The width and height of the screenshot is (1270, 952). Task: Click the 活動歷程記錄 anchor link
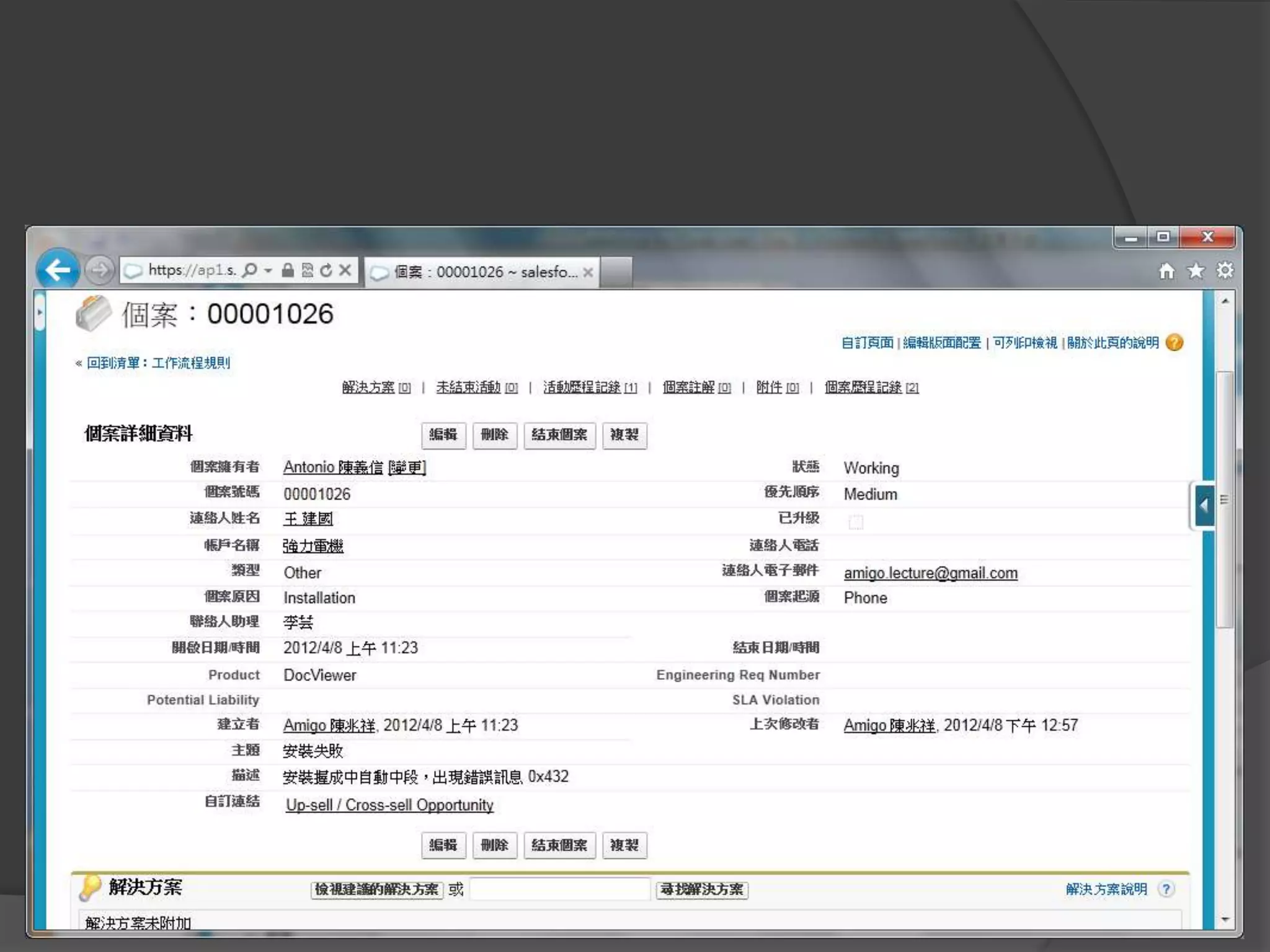pyautogui.click(x=582, y=387)
